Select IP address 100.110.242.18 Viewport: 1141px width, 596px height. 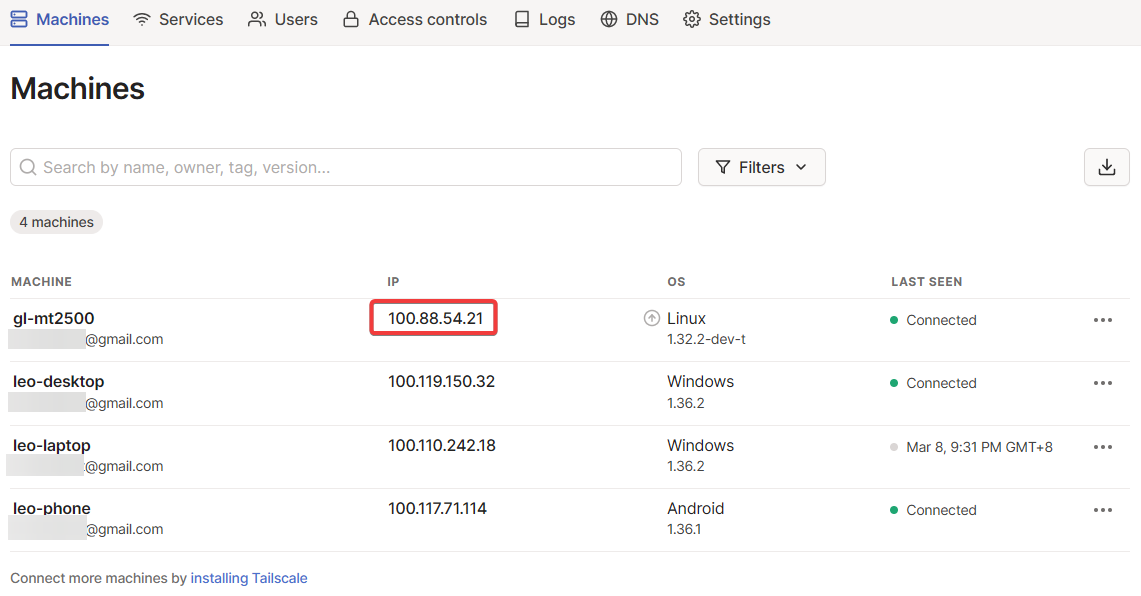pyautogui.click(x=442, y=445)
